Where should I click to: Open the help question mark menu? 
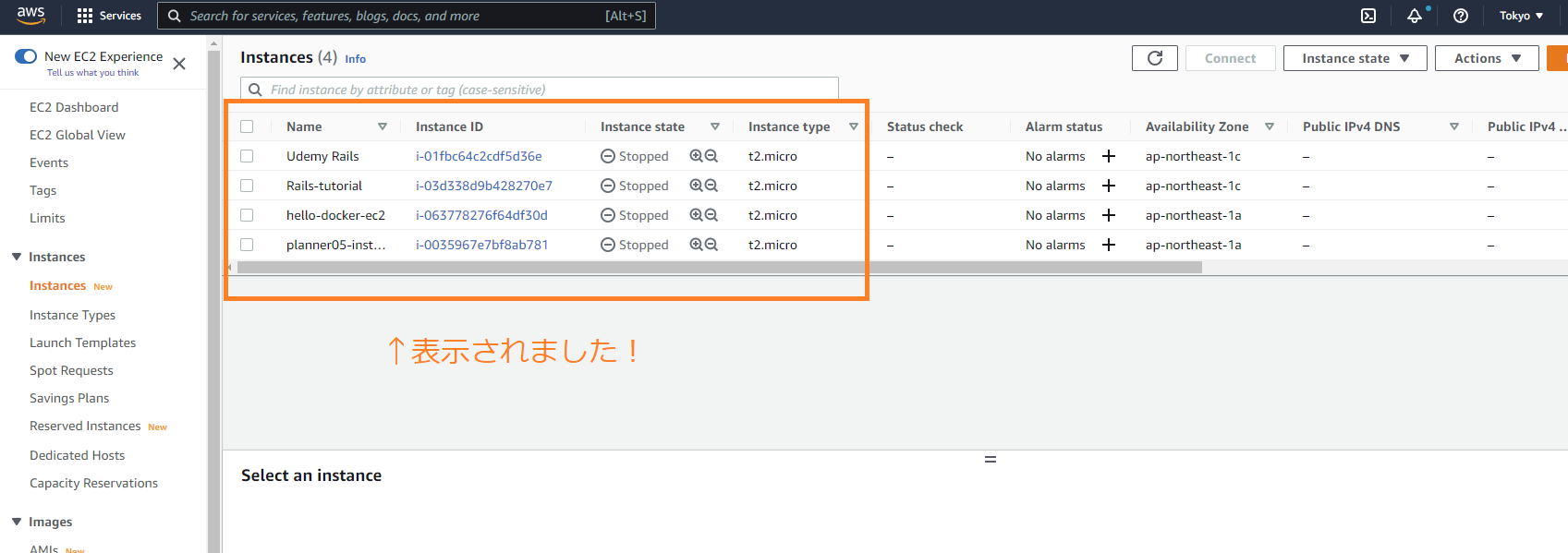pos(1461,16)
